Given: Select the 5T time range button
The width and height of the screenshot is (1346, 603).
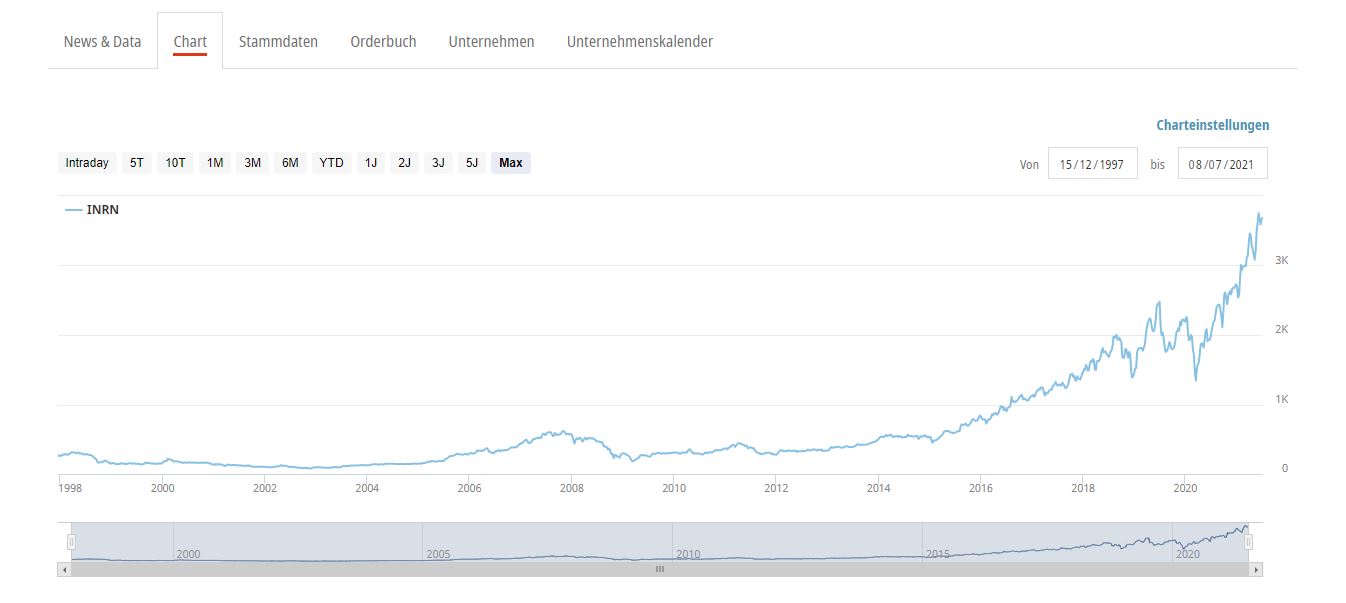Looking at the screenshot, I should coord(137,163).
